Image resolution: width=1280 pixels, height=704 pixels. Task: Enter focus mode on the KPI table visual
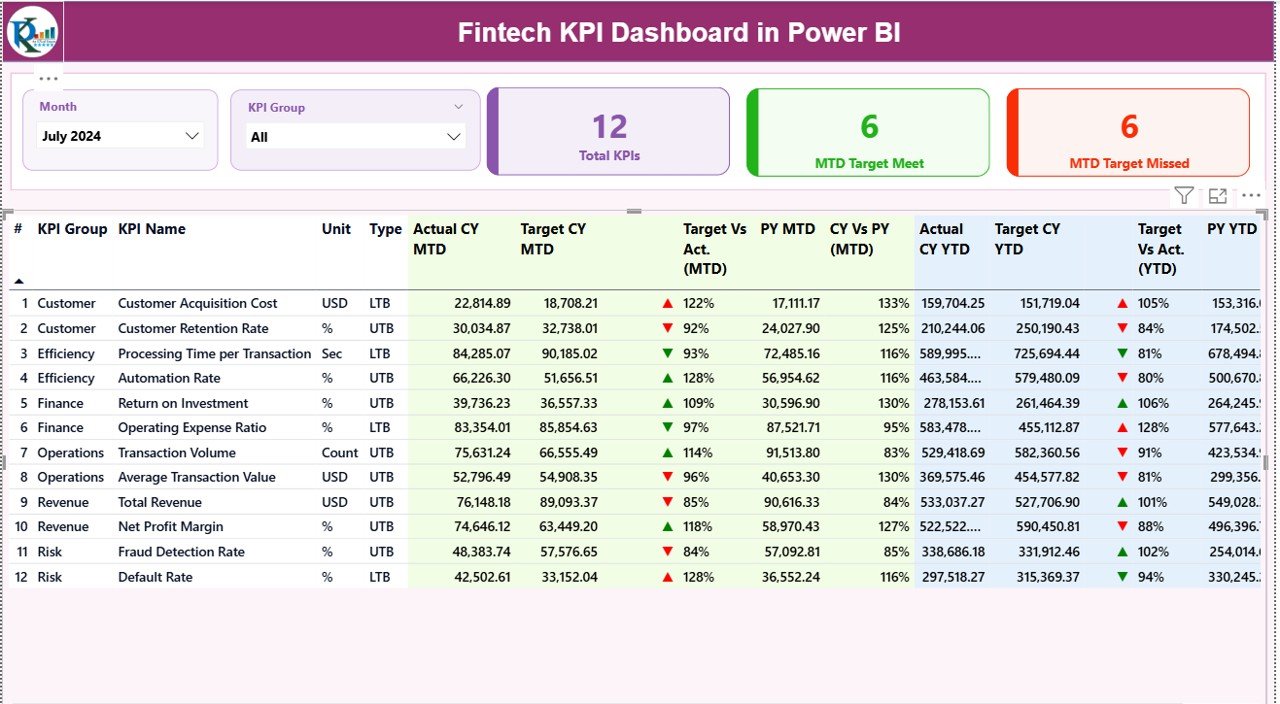pos(1217,195)
